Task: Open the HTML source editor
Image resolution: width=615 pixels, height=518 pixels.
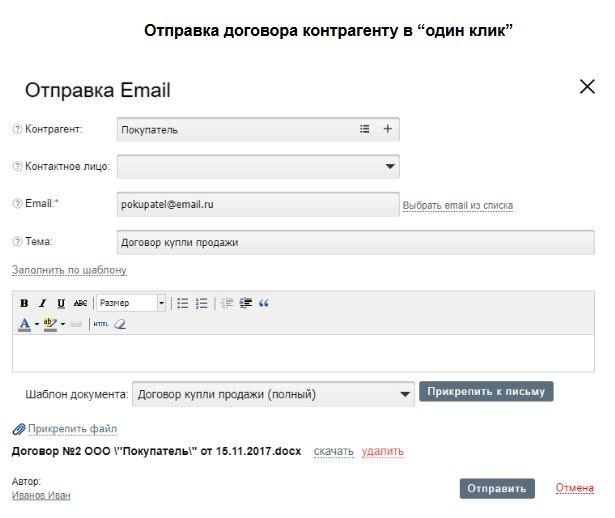Action: pyautogui.click(x=100, y=324)
